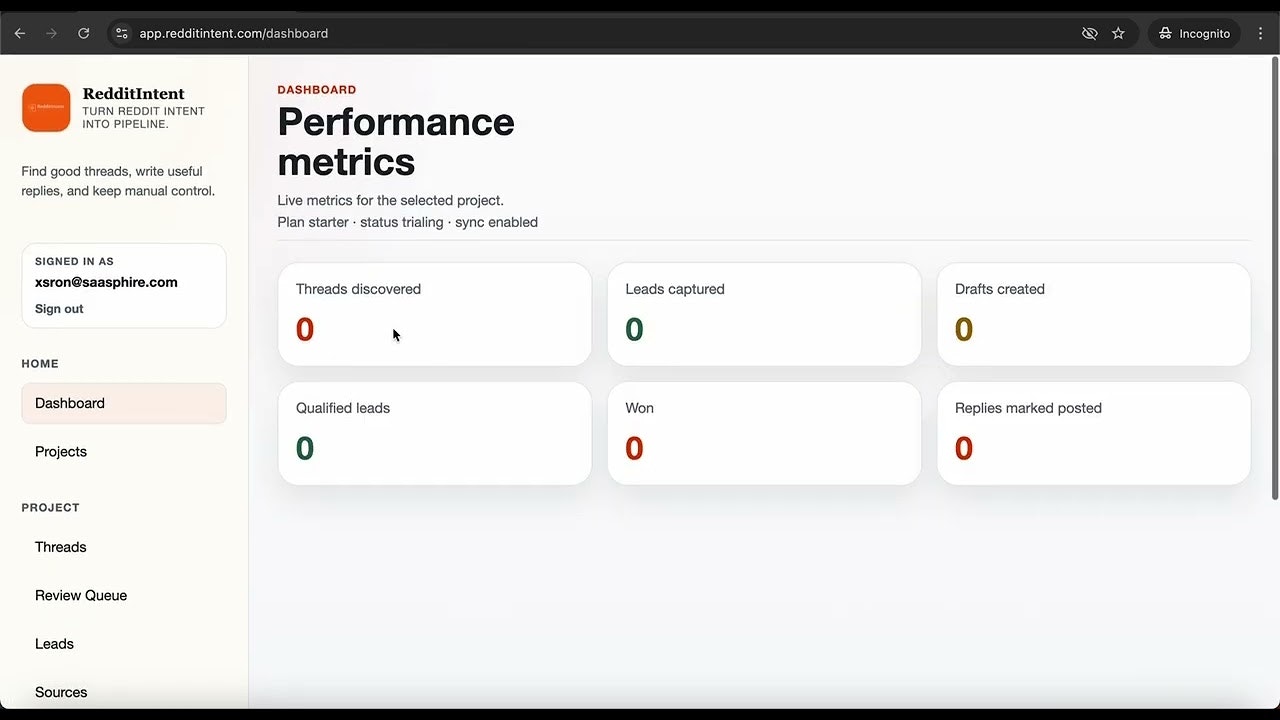The width and height of the screenshot is (1280, 720).
Task: Click the tracking protection eye icon
Action: (x=1090, y=33)
